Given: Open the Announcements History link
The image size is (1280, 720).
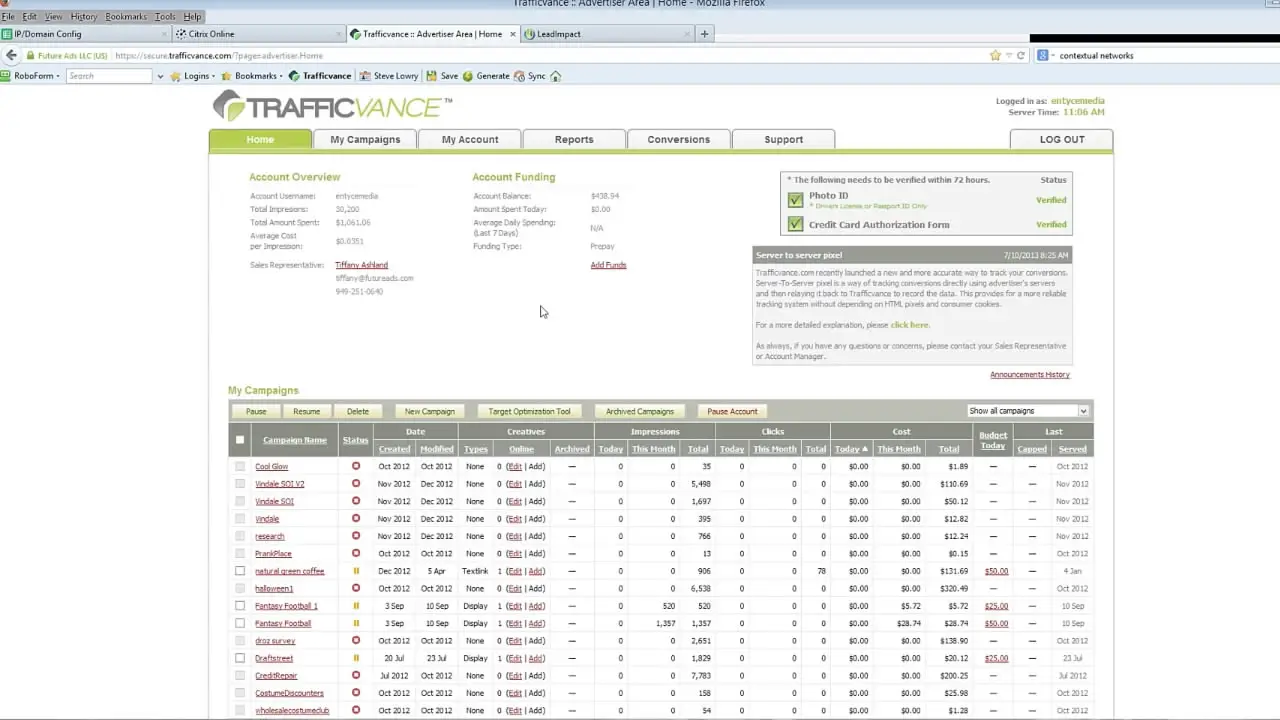Looking at the screenshot, I should (x=1030, y=375).
